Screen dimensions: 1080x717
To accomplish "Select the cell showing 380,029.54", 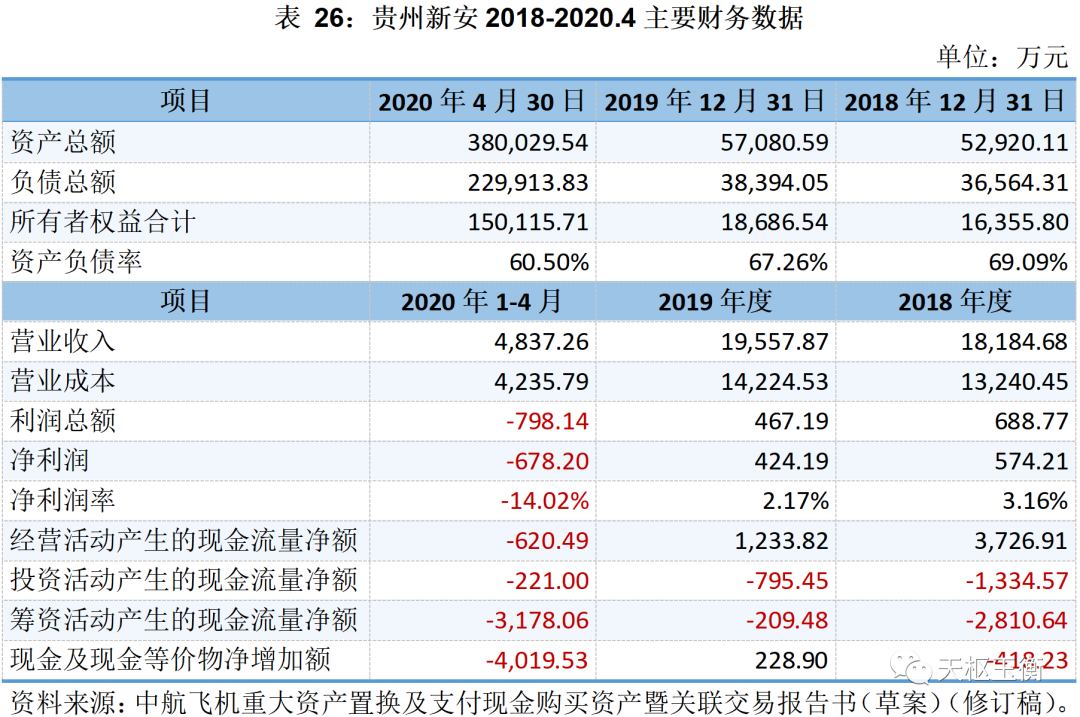I will (x=528, y=142).
